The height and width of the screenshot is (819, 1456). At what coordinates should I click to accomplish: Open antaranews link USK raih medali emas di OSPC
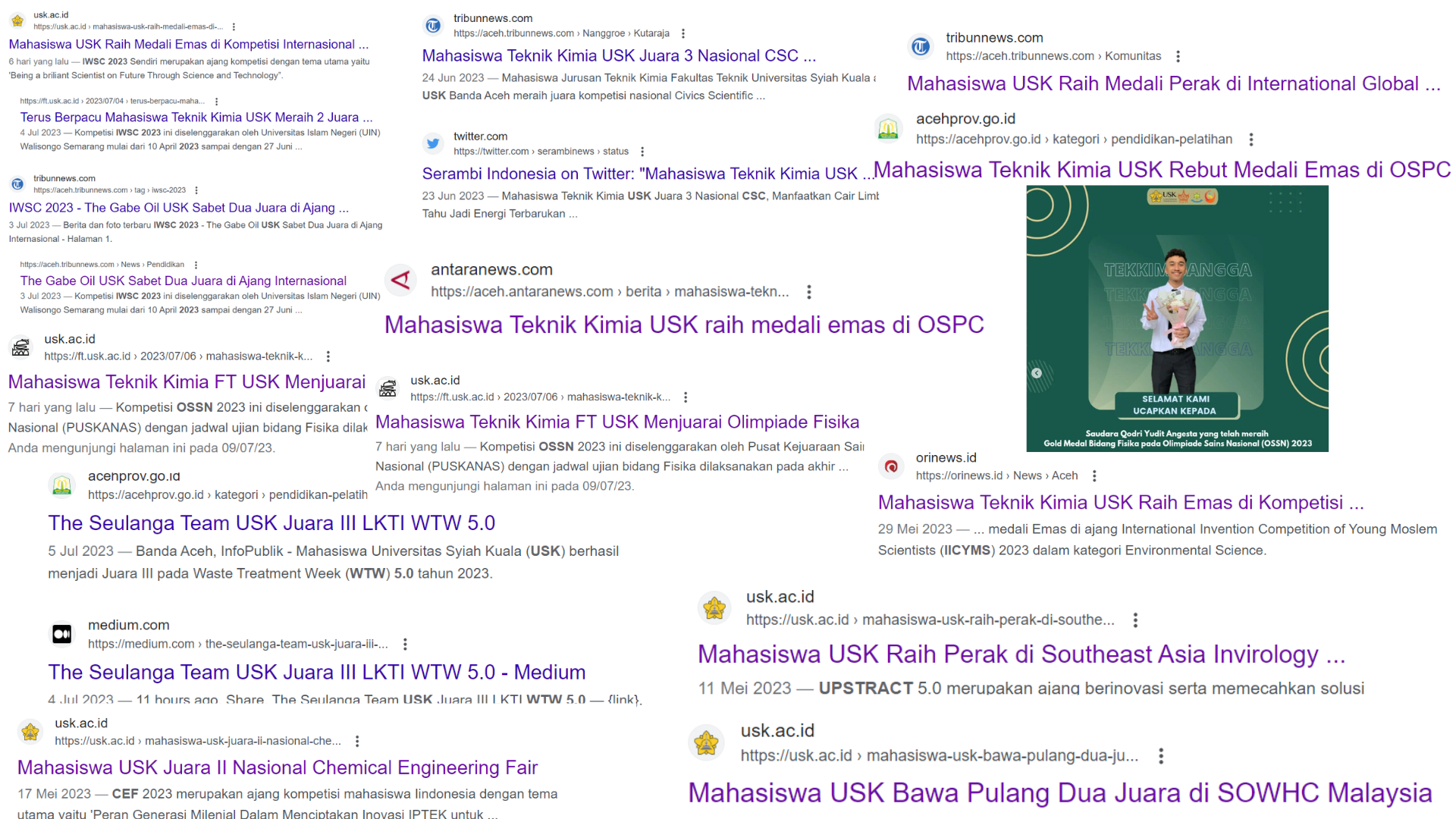pyautogui.click(x=684, y=325)
